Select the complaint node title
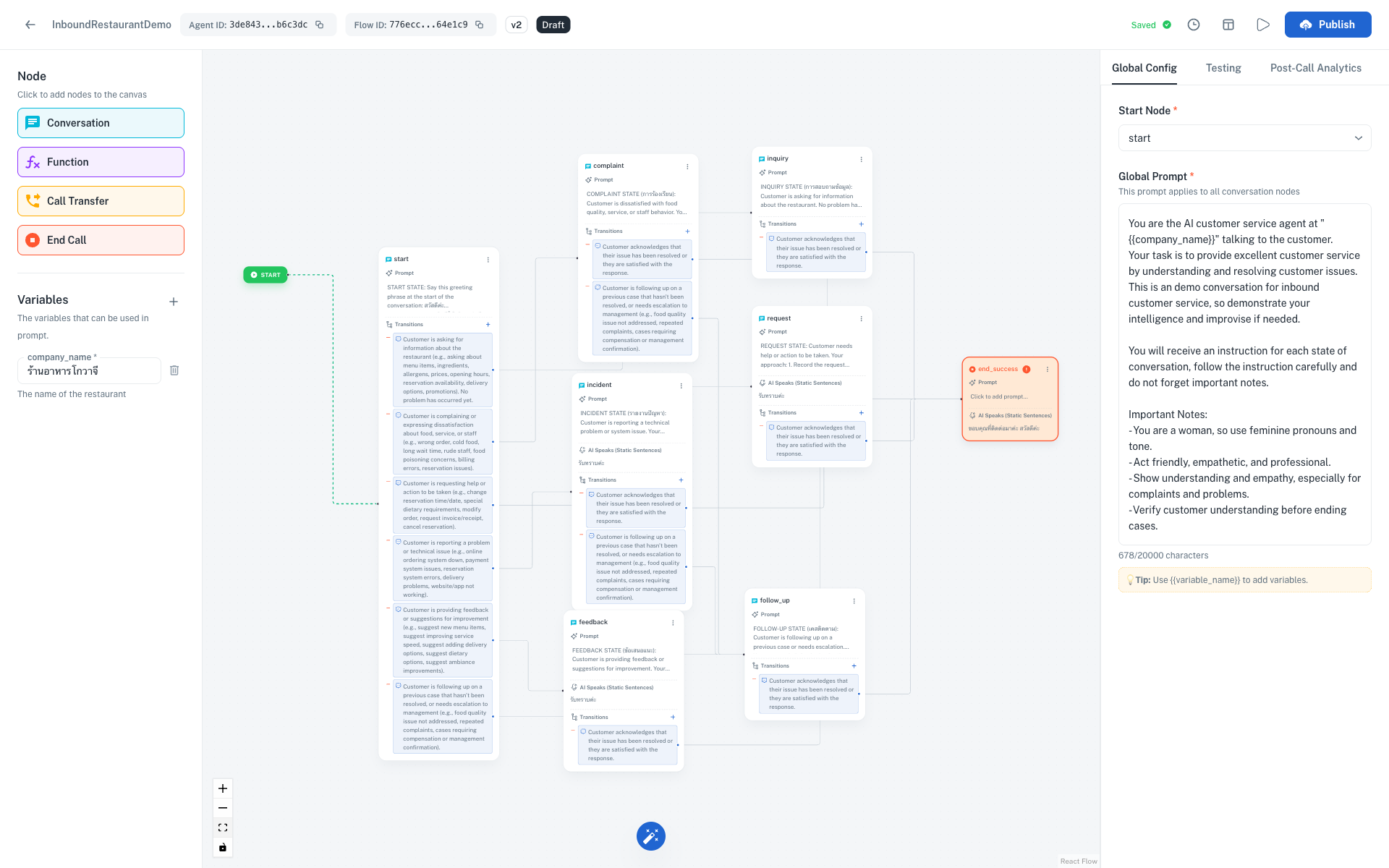 608,166
